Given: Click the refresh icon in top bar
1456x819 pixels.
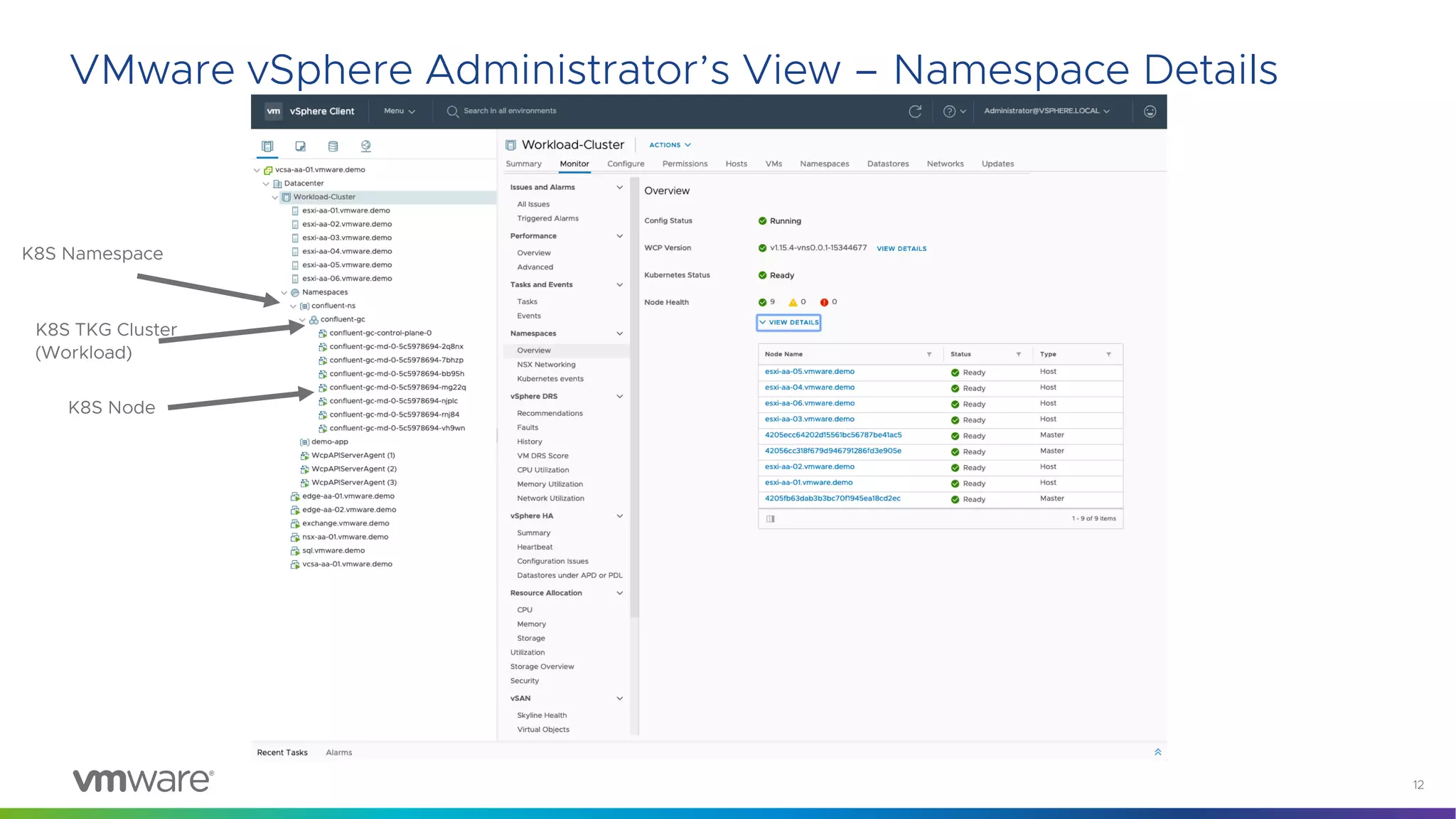Looking at the screenshot, I should [x=915, y=112].
